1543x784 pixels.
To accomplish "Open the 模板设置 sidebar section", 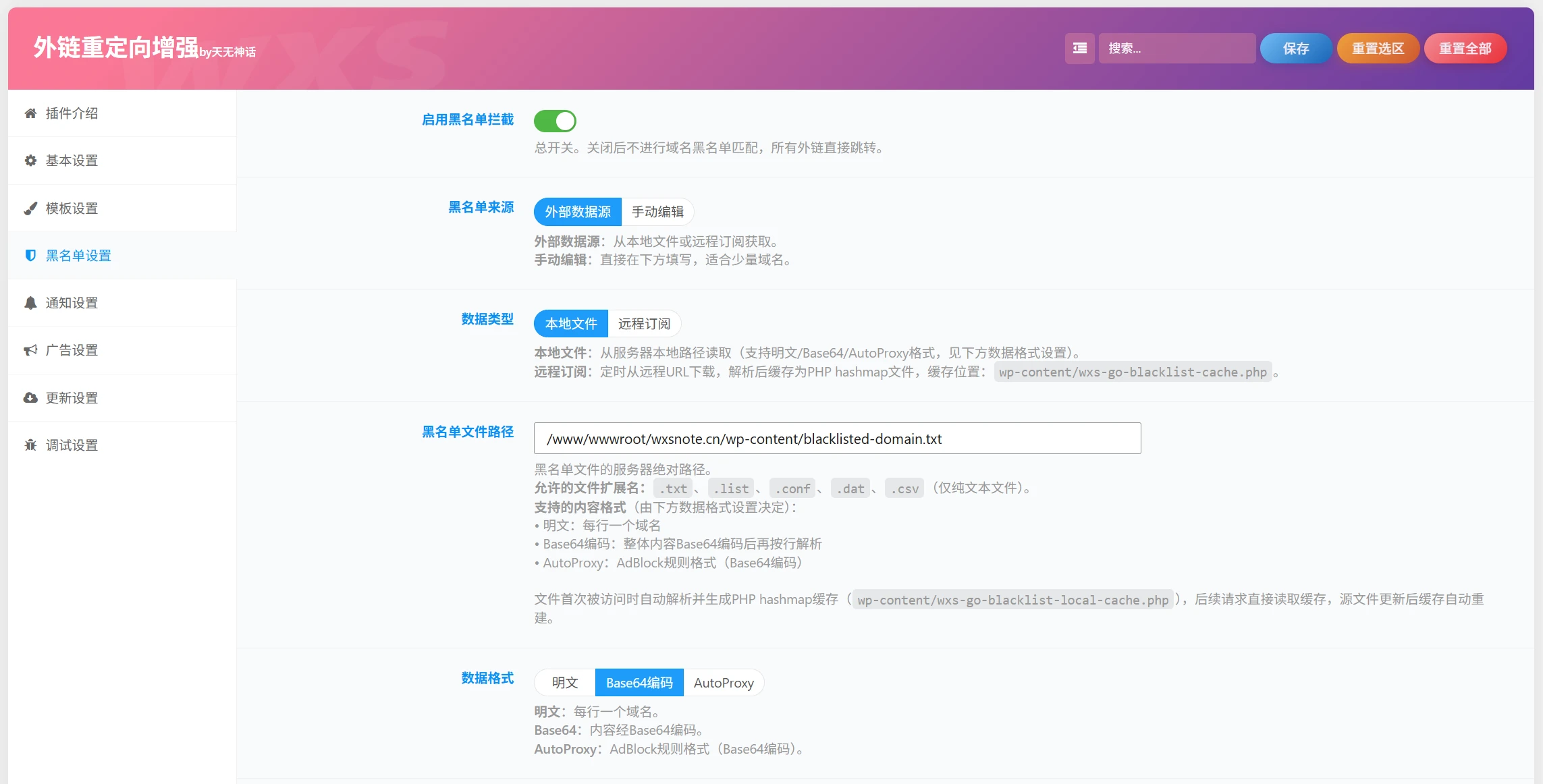I will tap(122, 208).
